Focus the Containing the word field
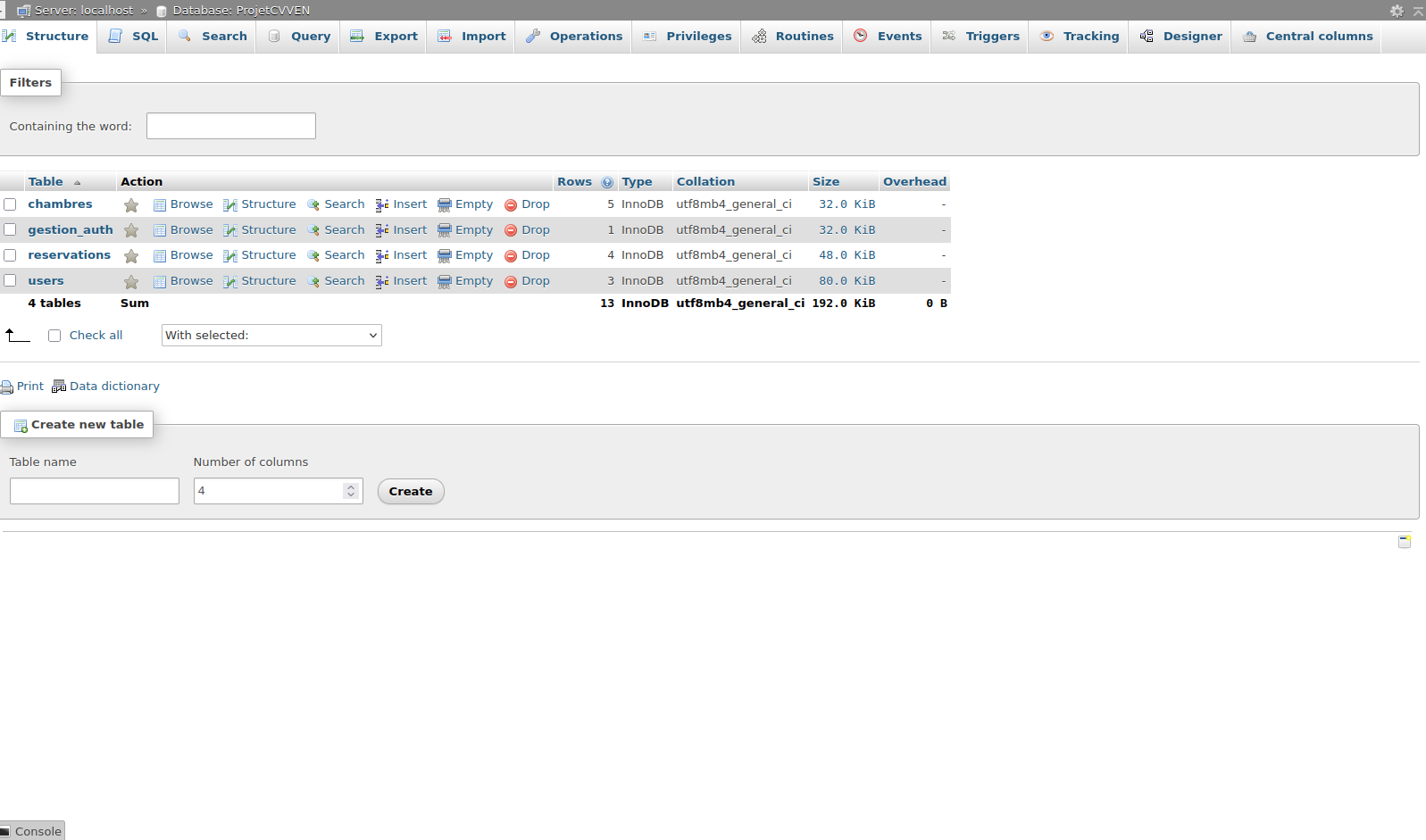The image size is (1426, 840). coord(231,126)
